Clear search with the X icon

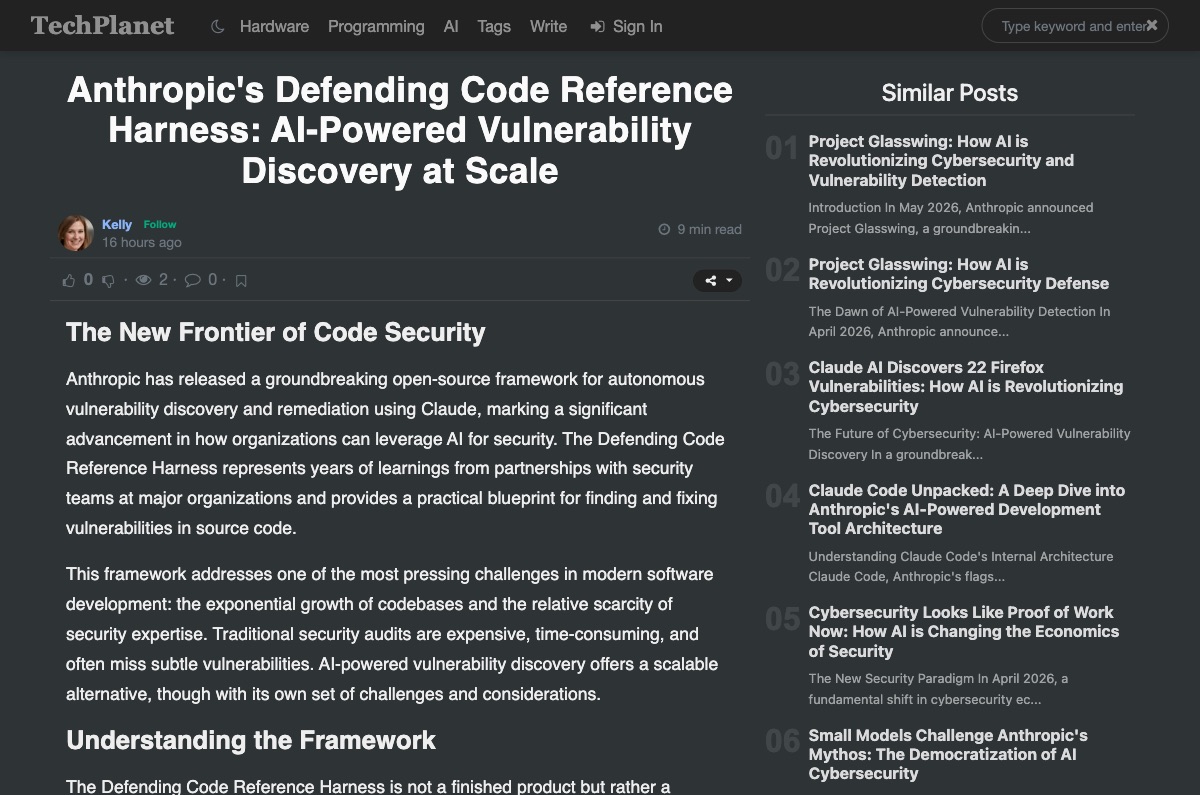1152,26
